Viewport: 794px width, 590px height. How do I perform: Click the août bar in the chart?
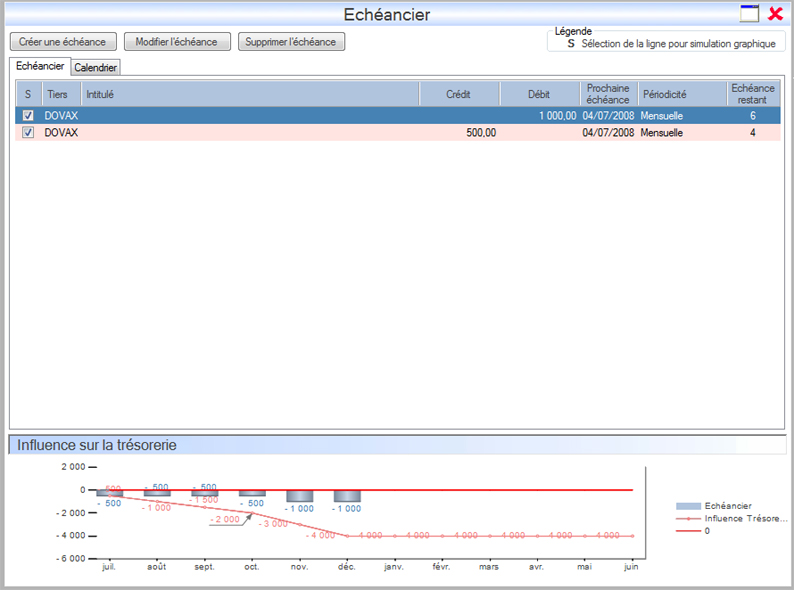[x=157, y=493]
